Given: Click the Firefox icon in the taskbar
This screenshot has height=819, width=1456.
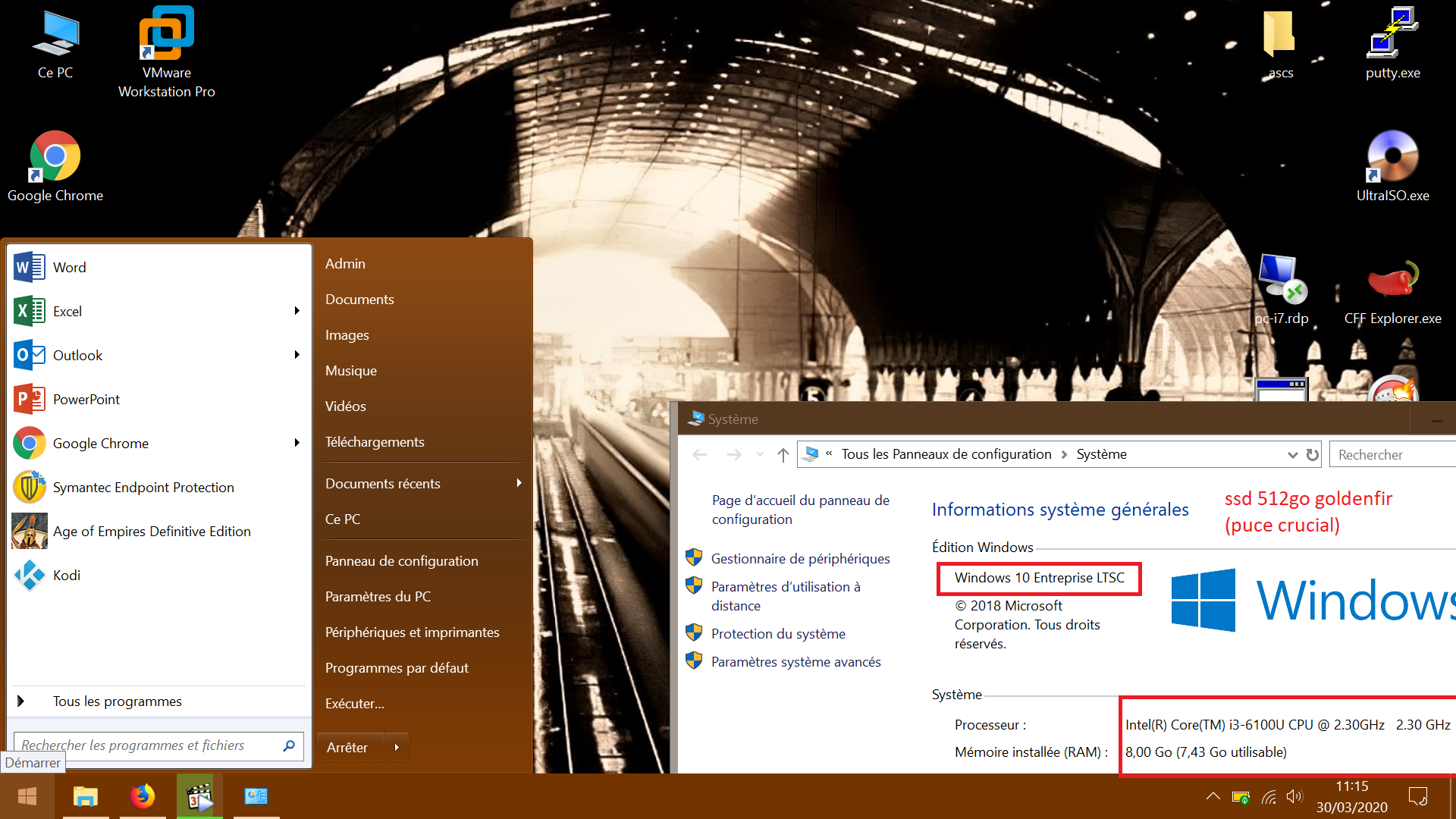Looking at the screenshot, I should [143, 796].
